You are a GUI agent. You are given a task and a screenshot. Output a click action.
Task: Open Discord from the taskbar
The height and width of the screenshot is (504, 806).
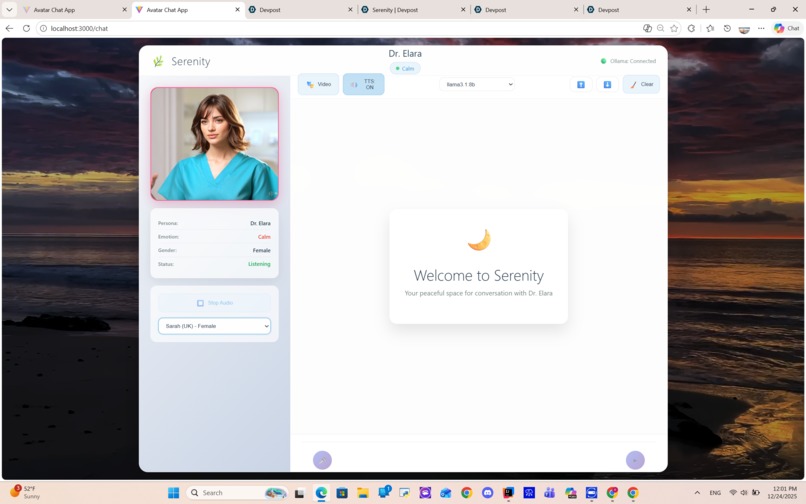point(487,493)
